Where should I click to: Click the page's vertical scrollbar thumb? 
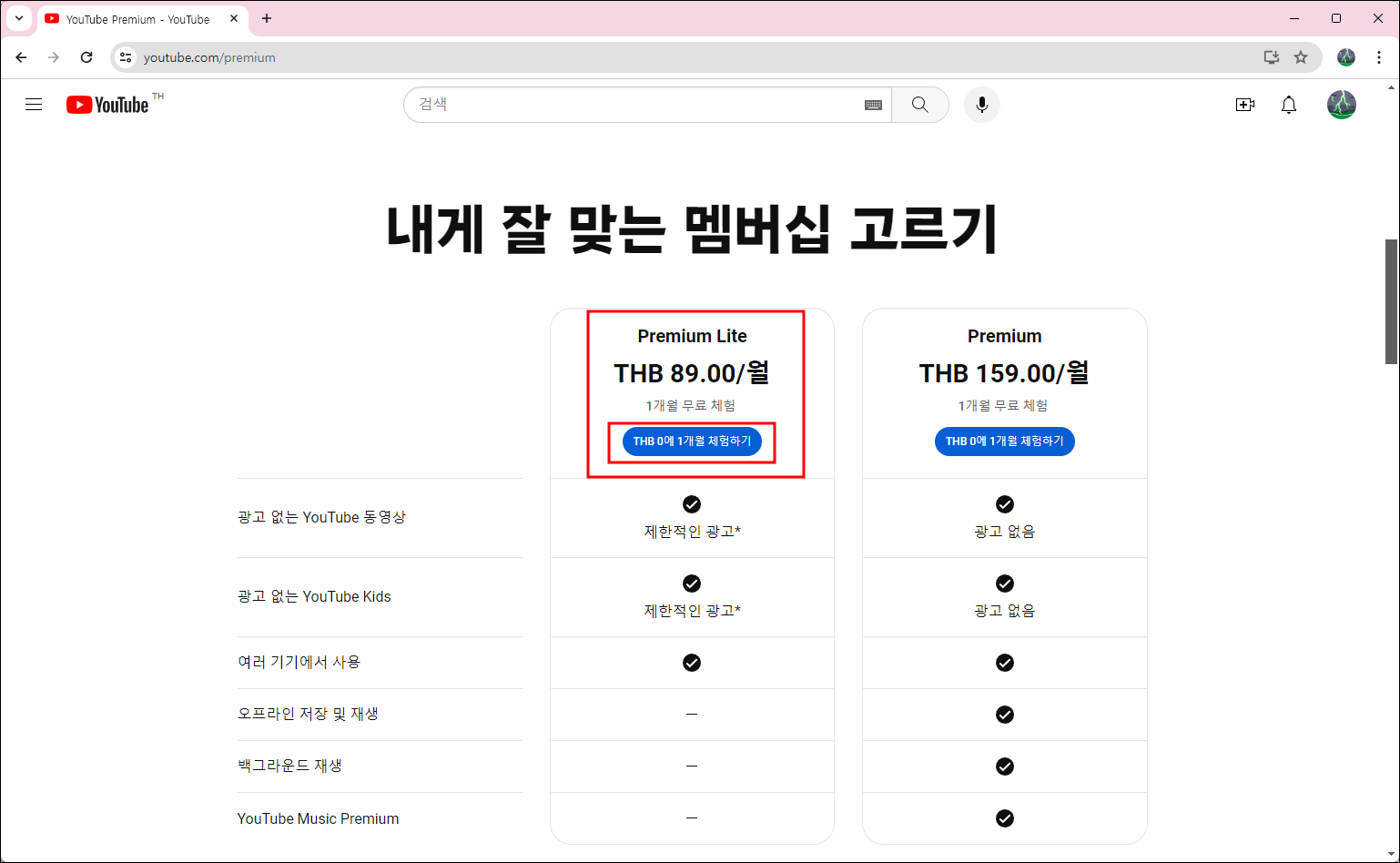click(x=1391, y=301)
